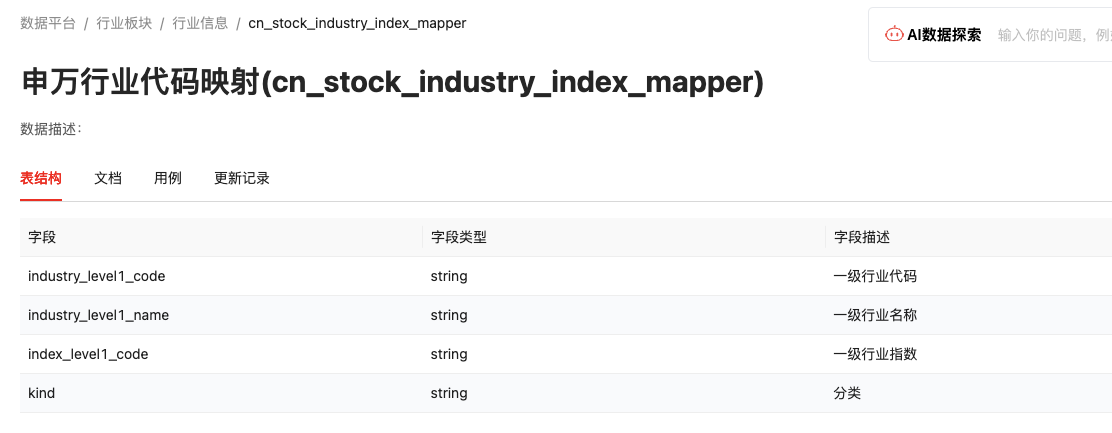
Task: Select the 表结构 tab
Action: tap(41, 178)
